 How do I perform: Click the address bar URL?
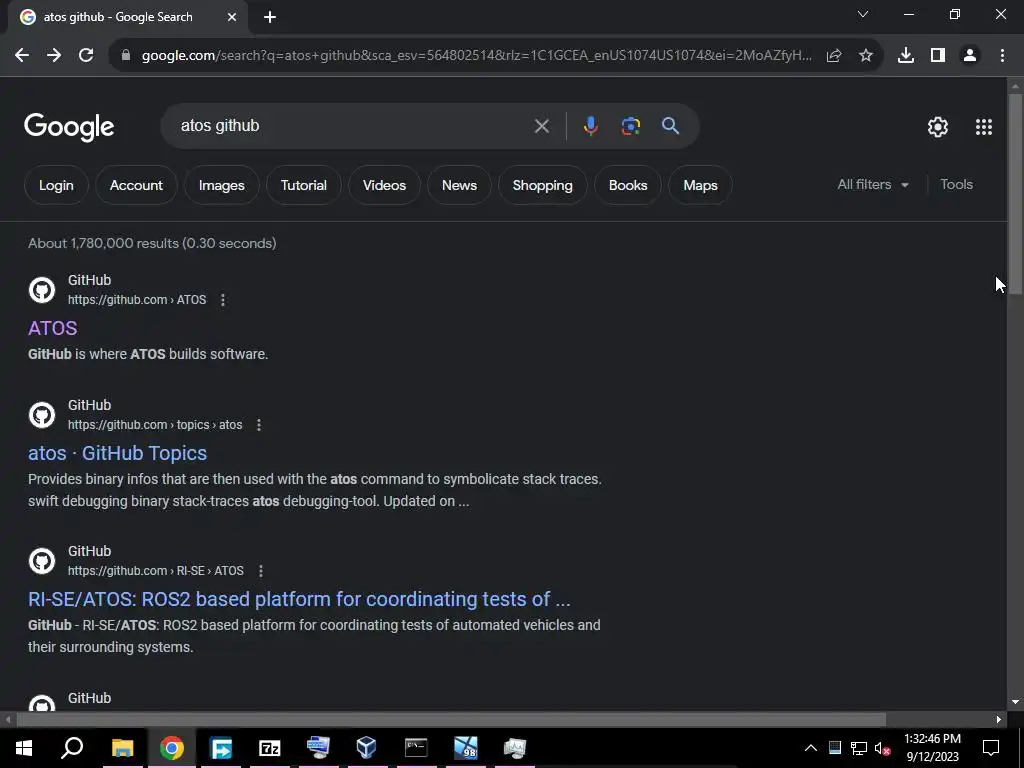(477, 56)
